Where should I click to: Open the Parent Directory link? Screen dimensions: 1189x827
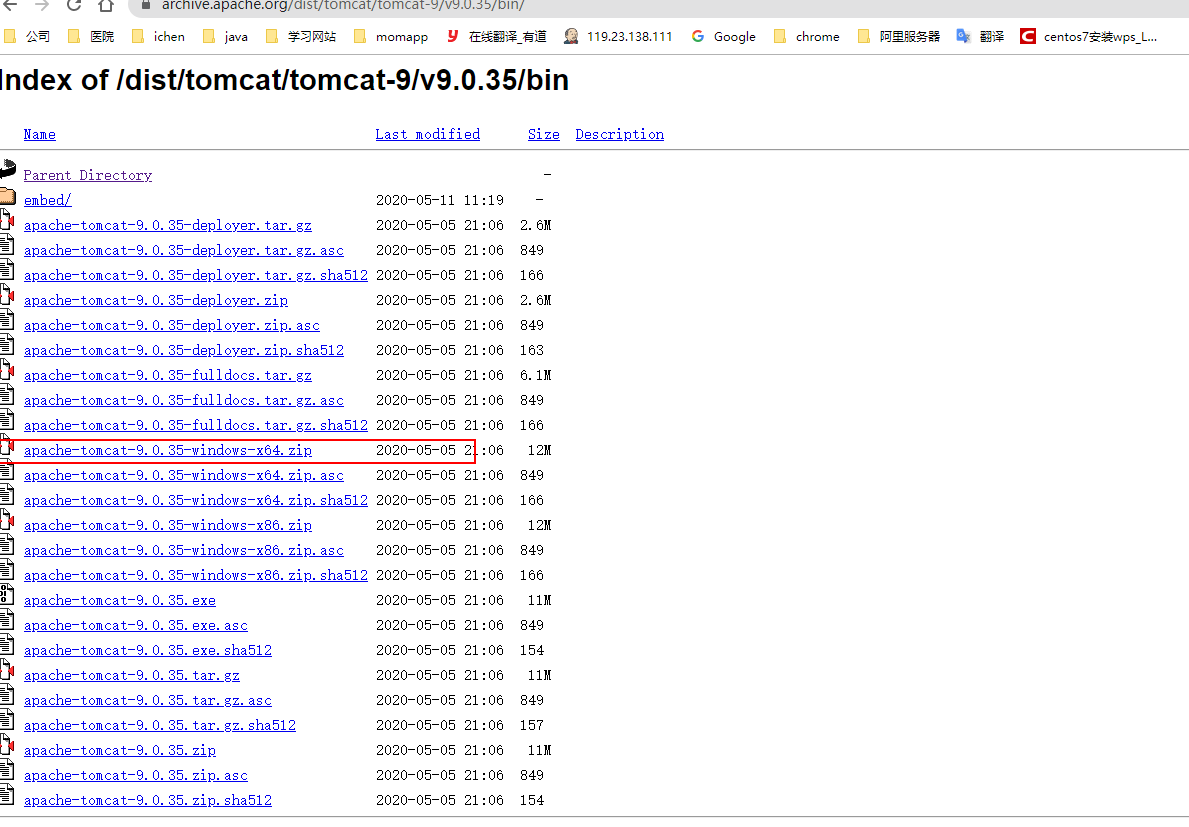pyautogui.click(x=87, y=174)
